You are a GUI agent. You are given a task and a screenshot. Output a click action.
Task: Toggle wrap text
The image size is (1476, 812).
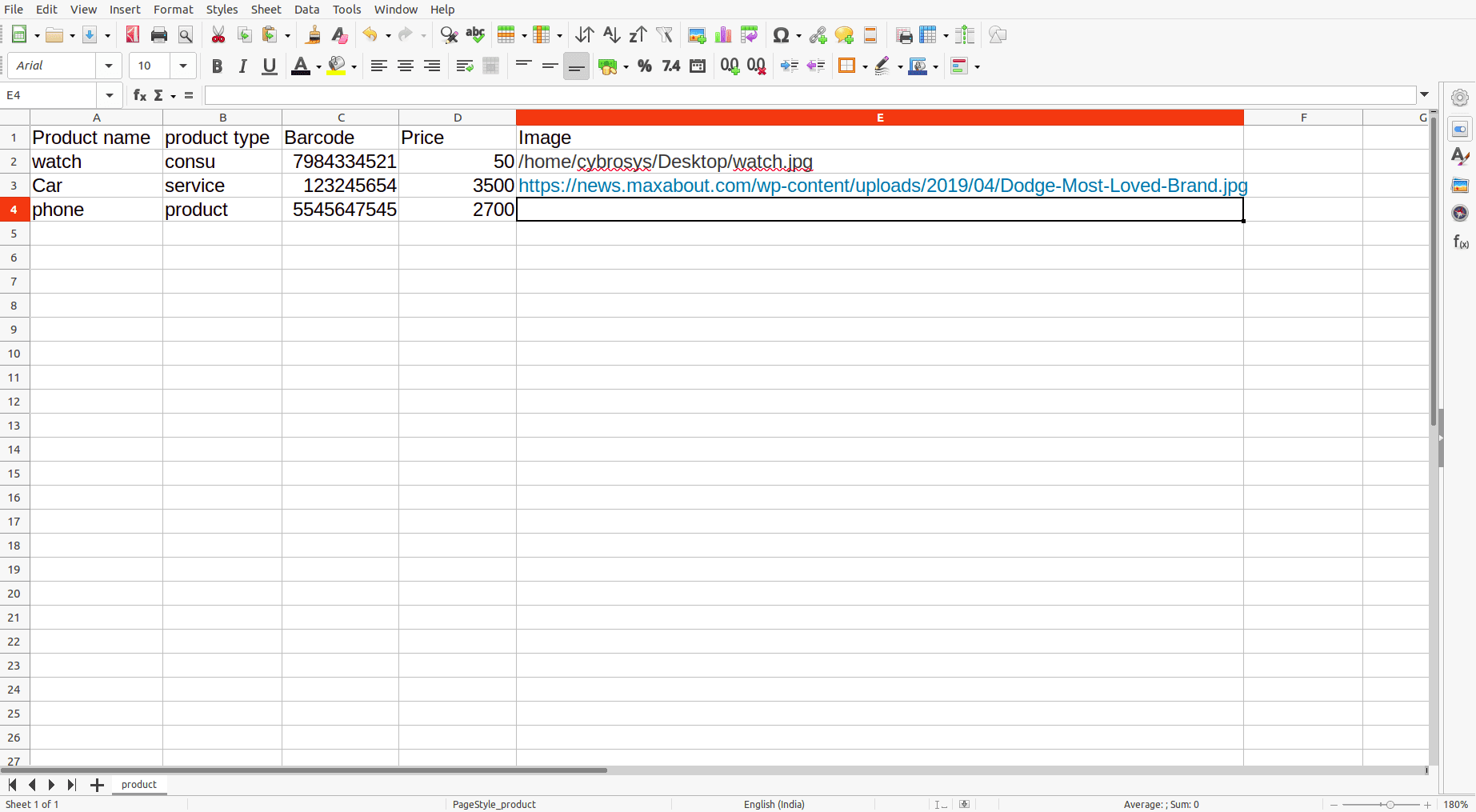(464, 66)
